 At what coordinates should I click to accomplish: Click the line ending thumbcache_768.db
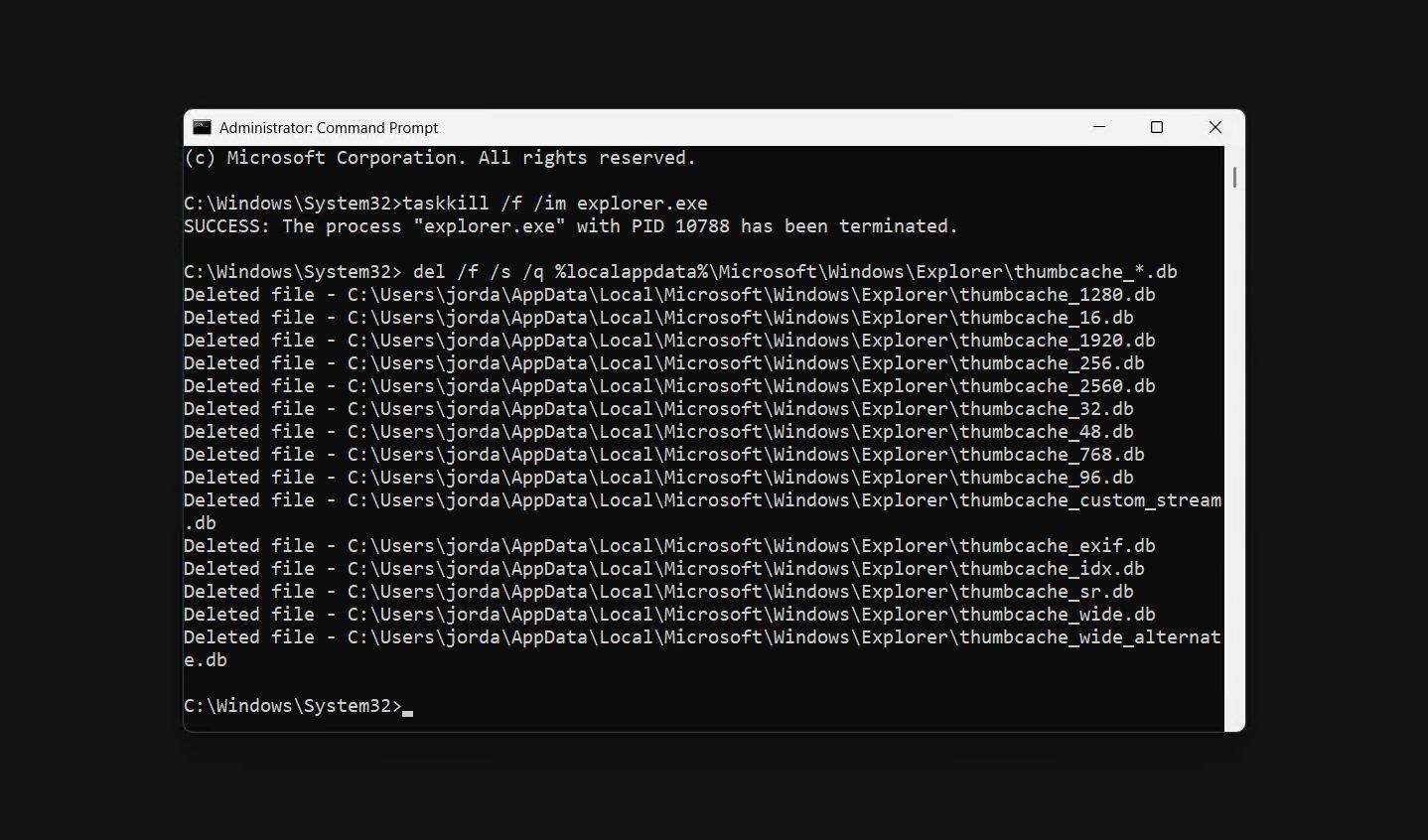664,455
